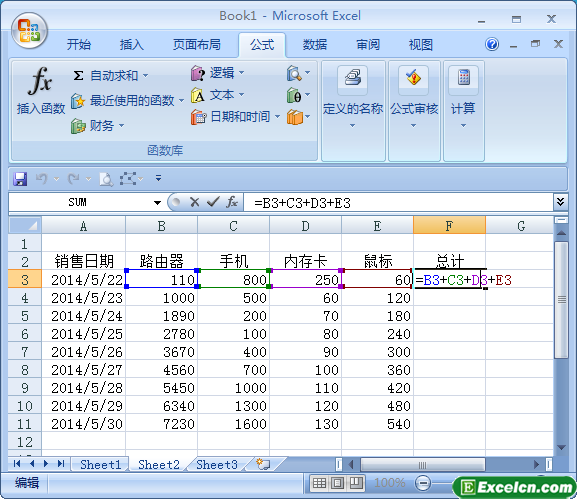Open Customize Quick Access Toolbar dropdown
The width and height of the screenshot is (577, 499).
(x=158, y=178)
